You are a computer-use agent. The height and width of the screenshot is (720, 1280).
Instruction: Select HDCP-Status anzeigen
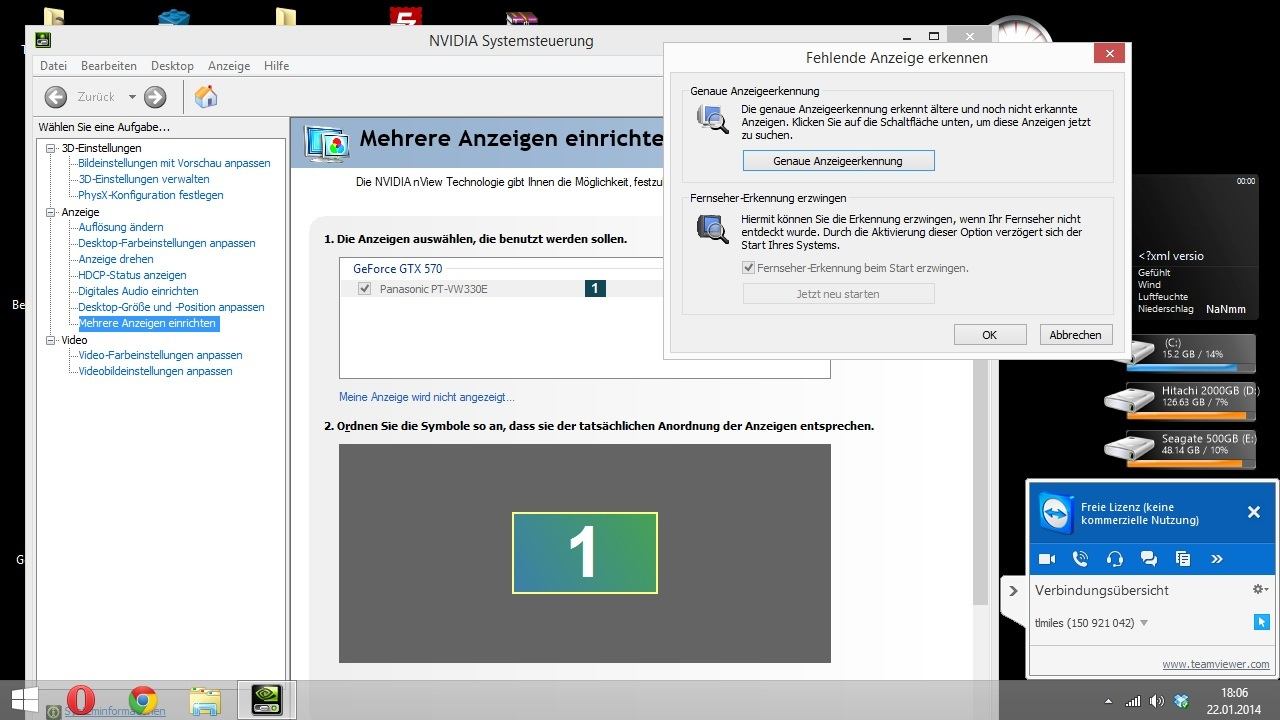coord(132,275)
